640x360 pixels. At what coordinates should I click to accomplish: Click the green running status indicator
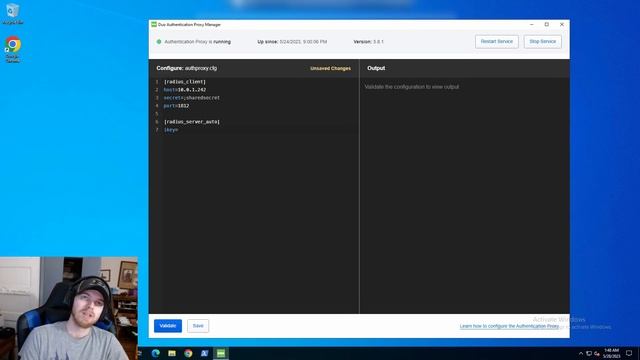(x=159, y=42)
